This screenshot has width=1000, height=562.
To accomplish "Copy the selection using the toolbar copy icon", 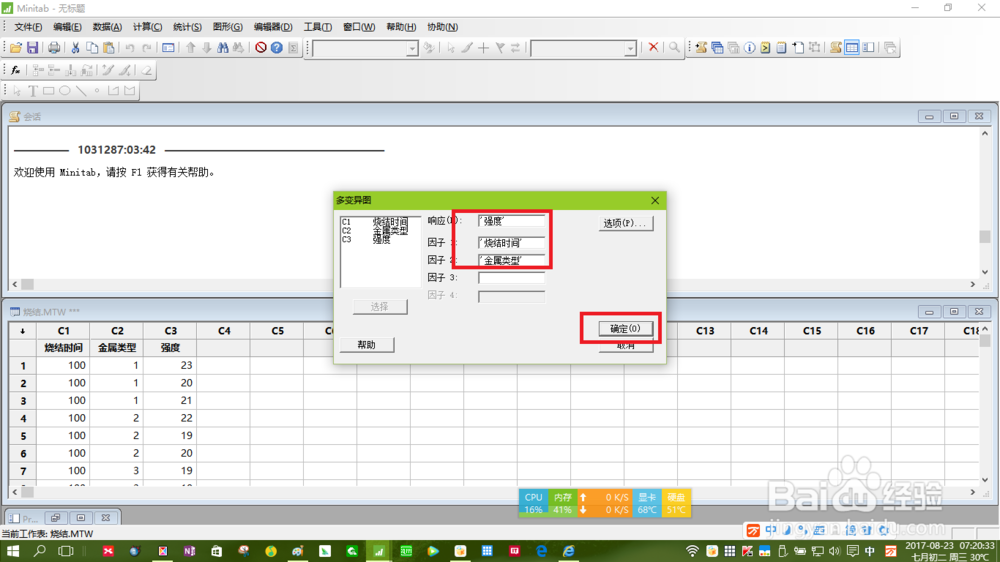I will click(92, 48).
